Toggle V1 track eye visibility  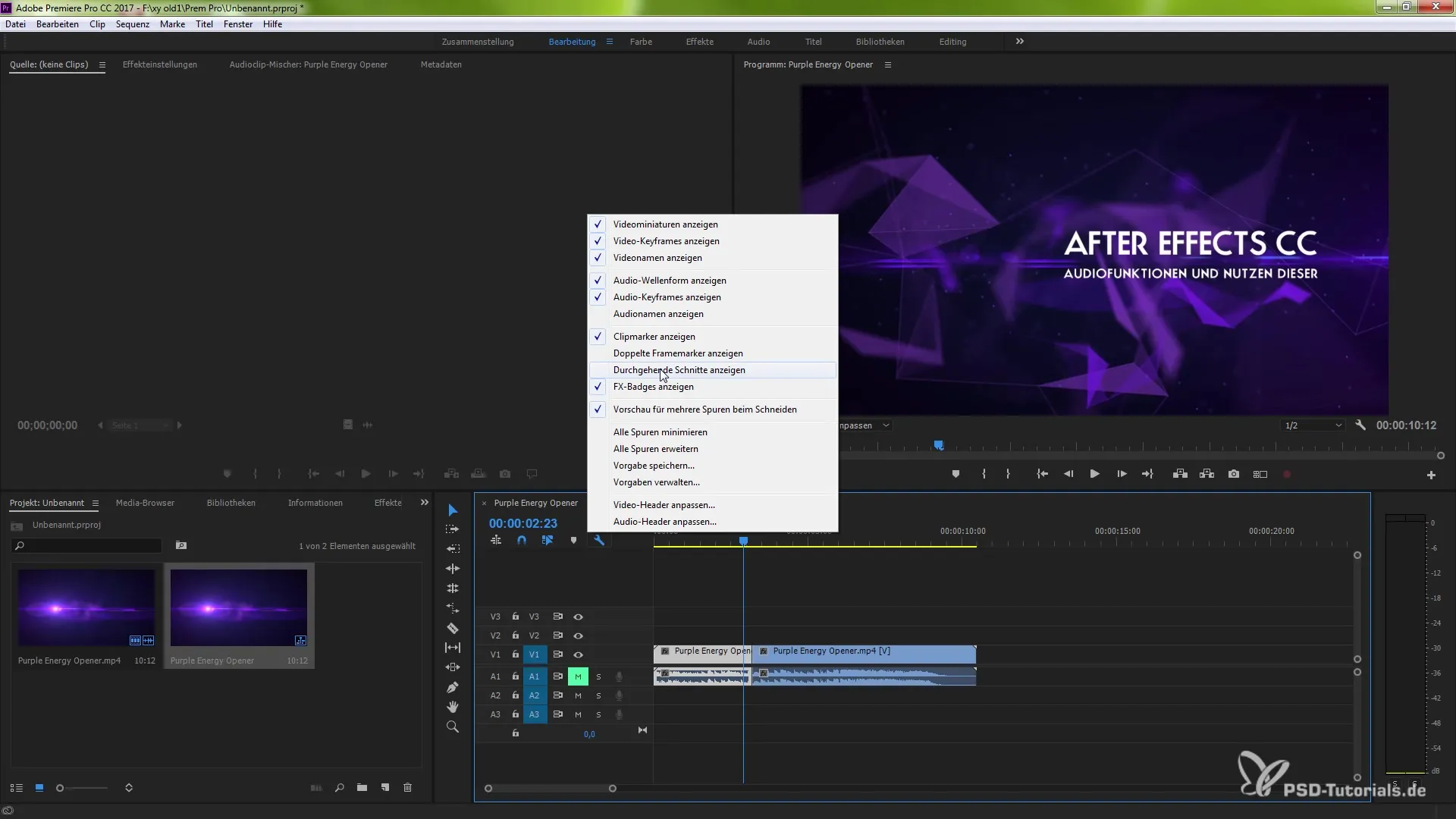(578, 654)
